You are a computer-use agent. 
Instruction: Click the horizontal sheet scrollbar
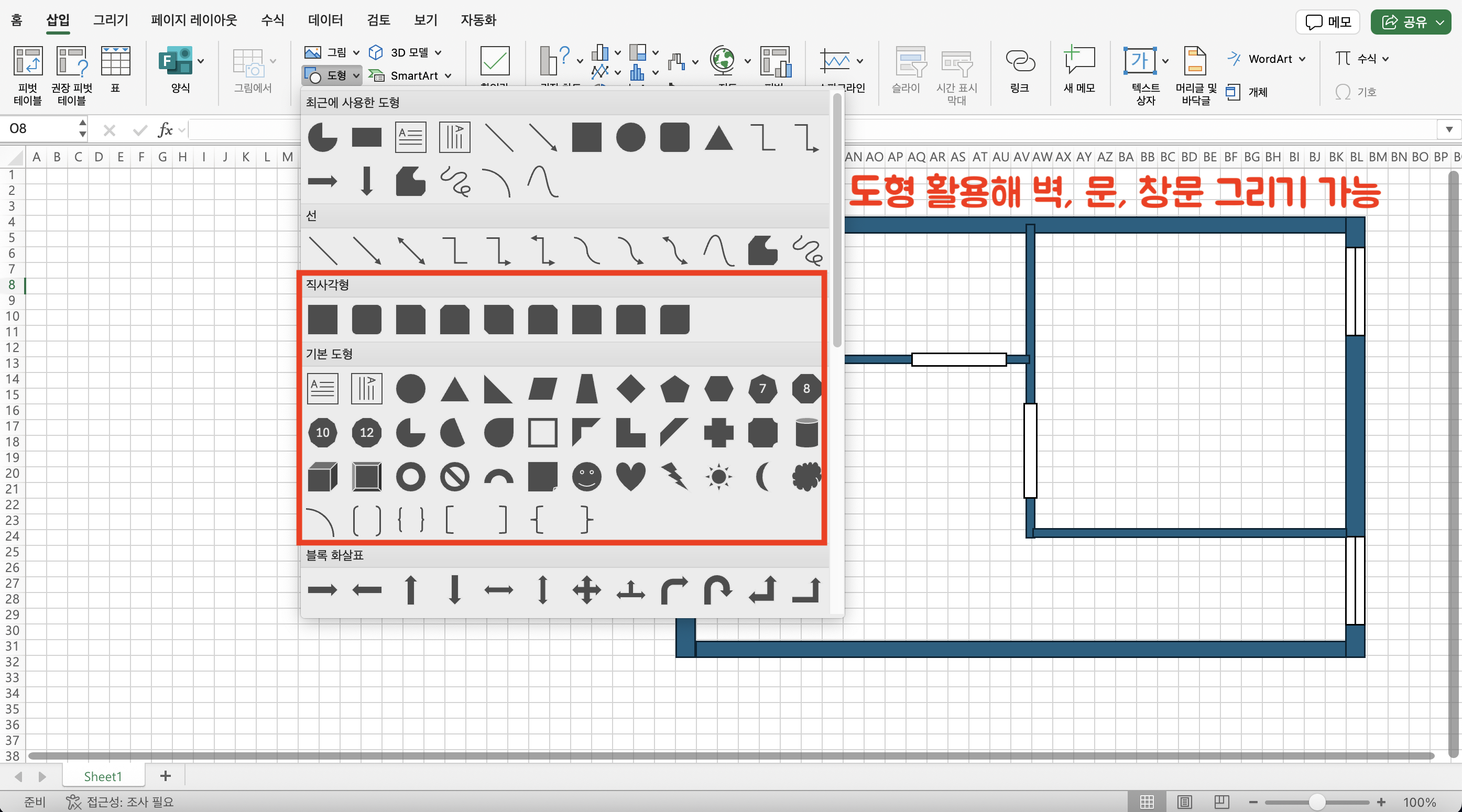pyautogui.click(x=731, y=756)
